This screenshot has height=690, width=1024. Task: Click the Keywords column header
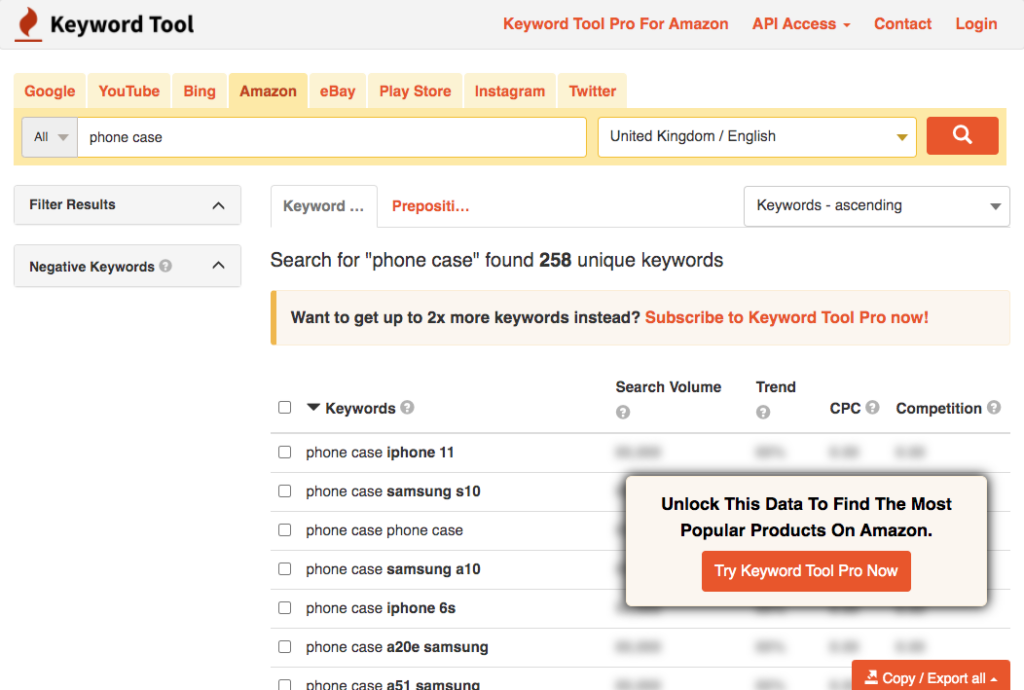[360, 408]
